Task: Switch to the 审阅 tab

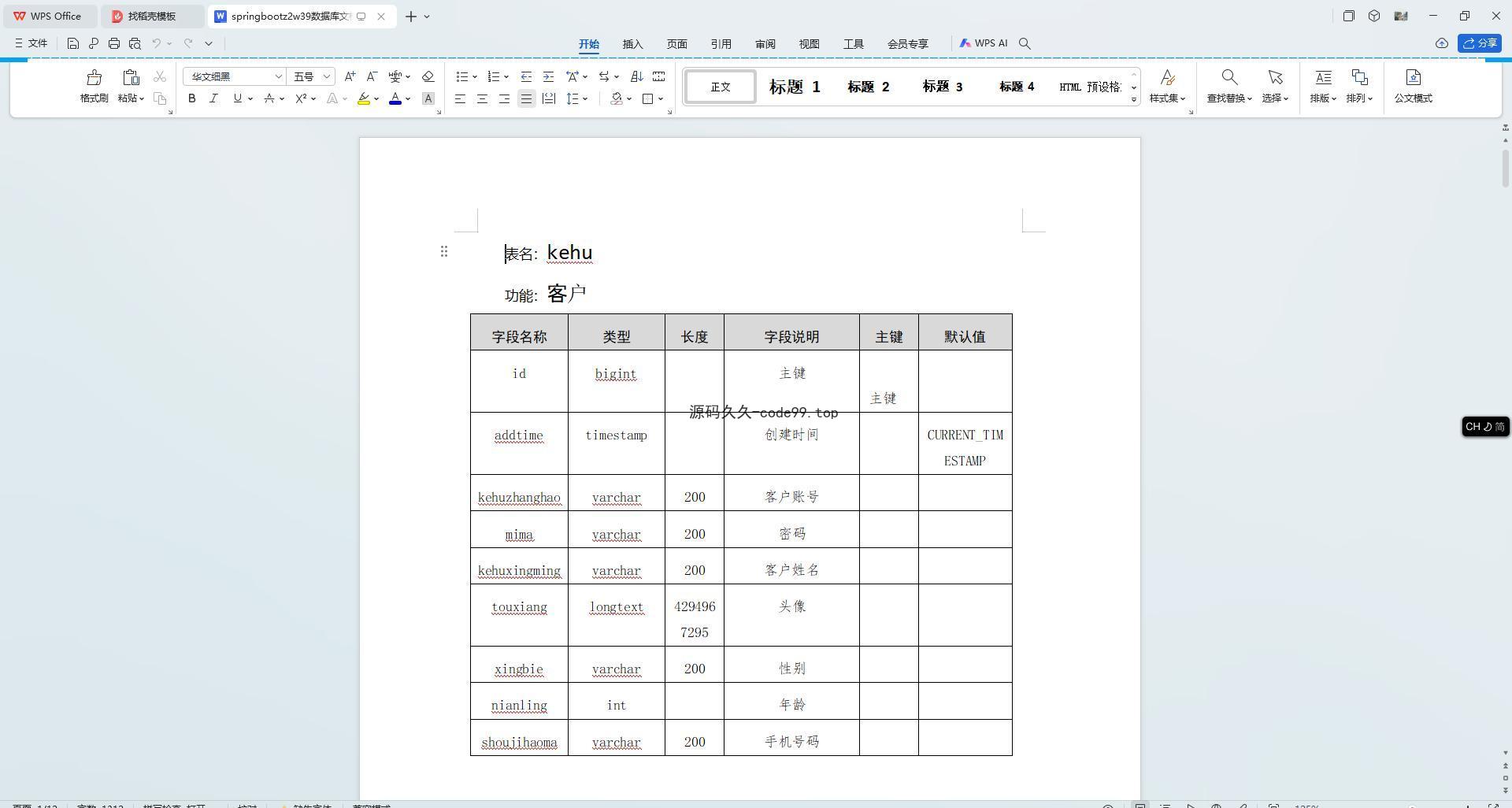Action: pyautogui.click(x=765, y=44)
